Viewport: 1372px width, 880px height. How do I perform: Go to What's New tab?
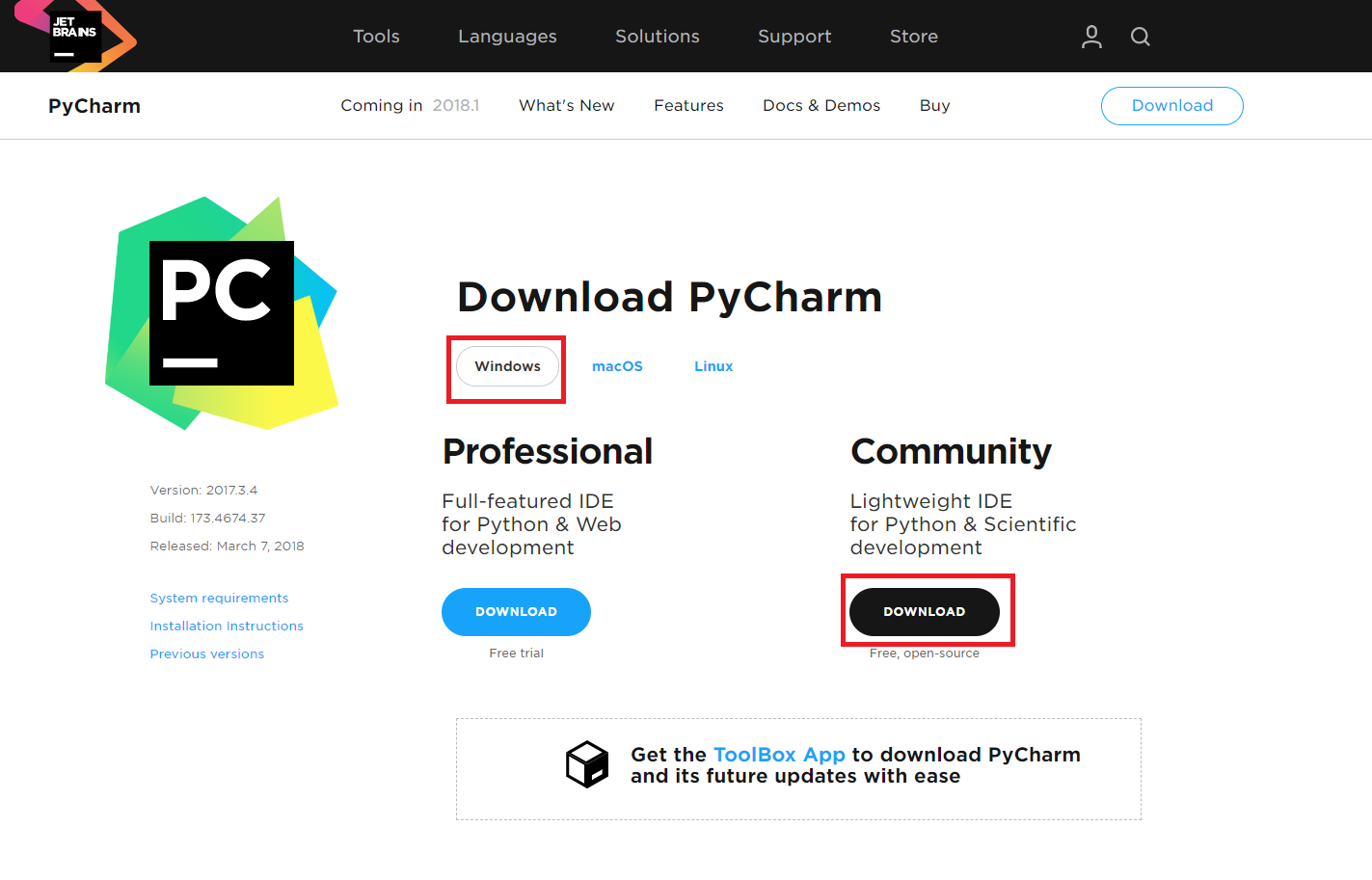(x=567, y=105)
